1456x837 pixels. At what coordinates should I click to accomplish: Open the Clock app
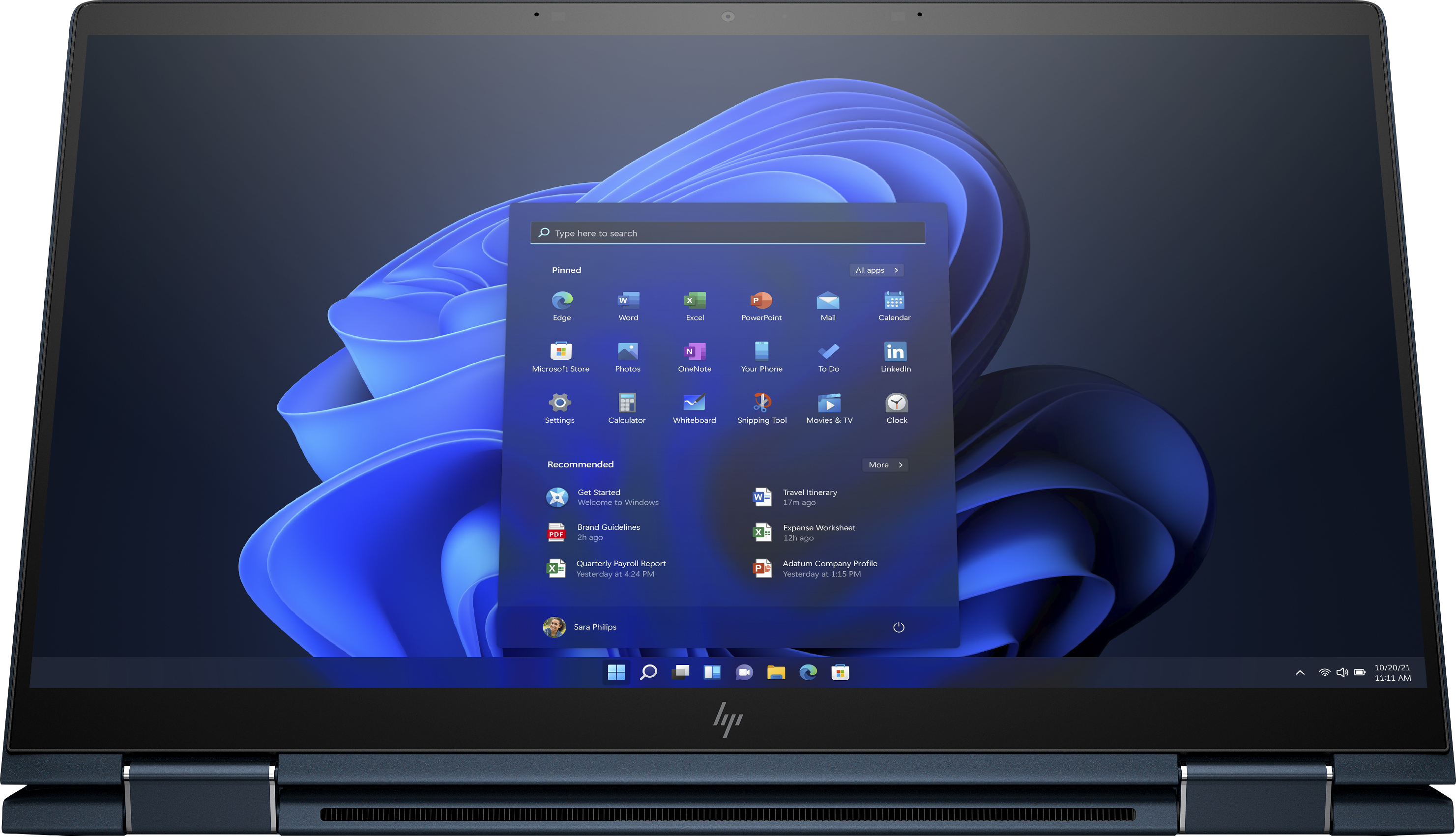tap(896, 408)
